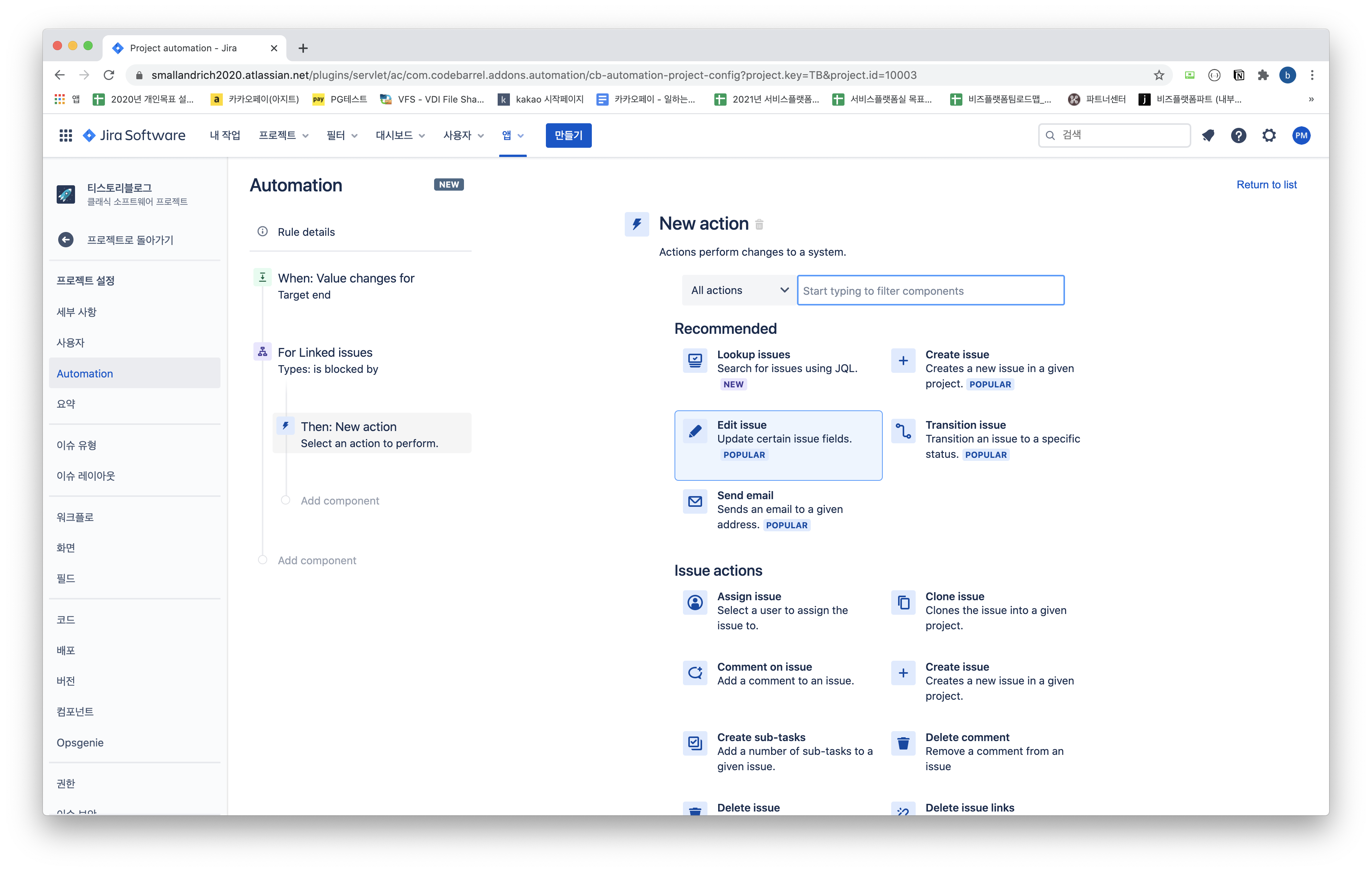Click the back arrow to return to project

tap(66, 240)
